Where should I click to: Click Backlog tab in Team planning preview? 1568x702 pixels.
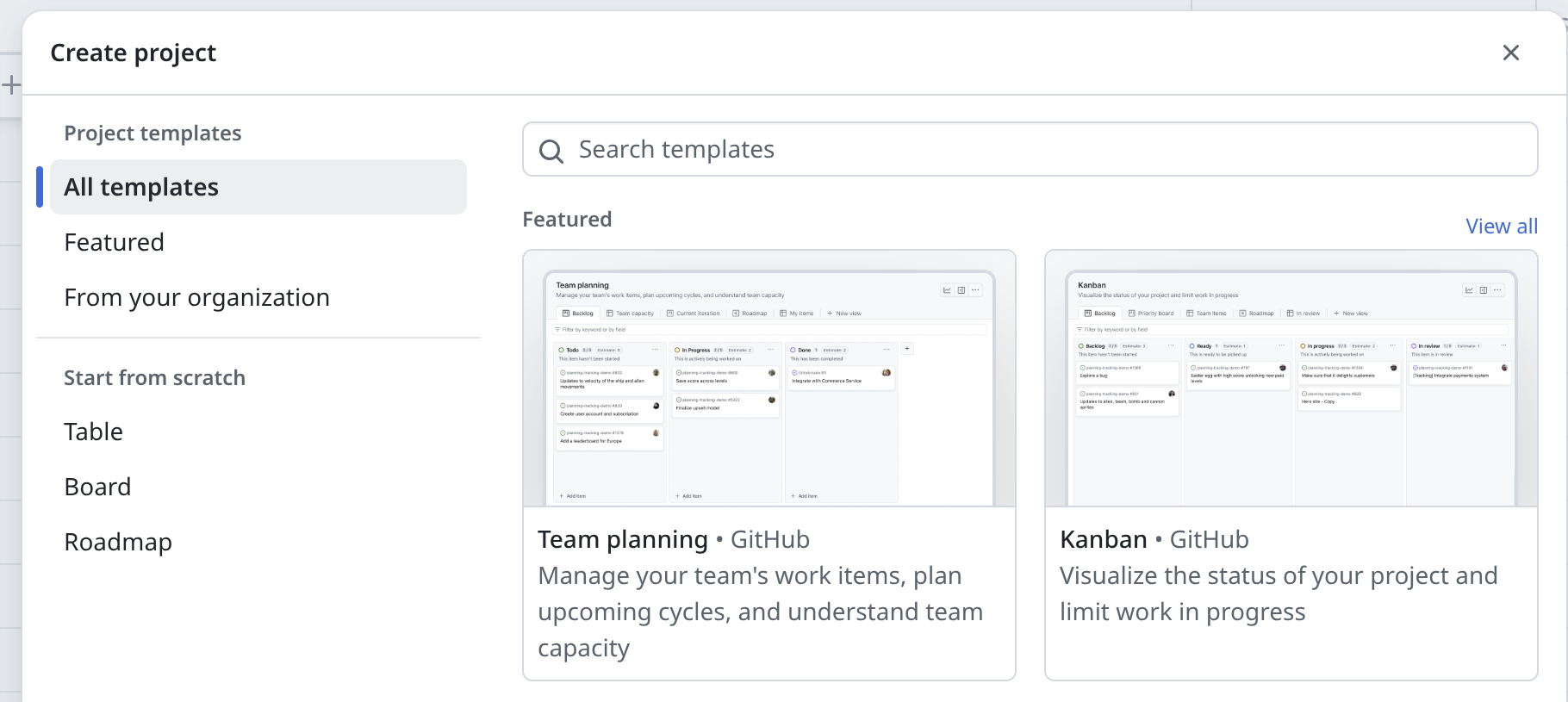577,314
